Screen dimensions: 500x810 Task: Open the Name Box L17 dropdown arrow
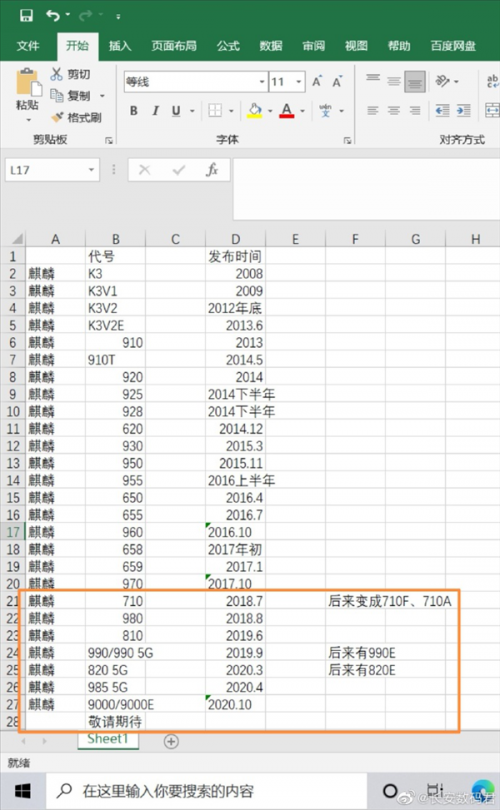91,170
